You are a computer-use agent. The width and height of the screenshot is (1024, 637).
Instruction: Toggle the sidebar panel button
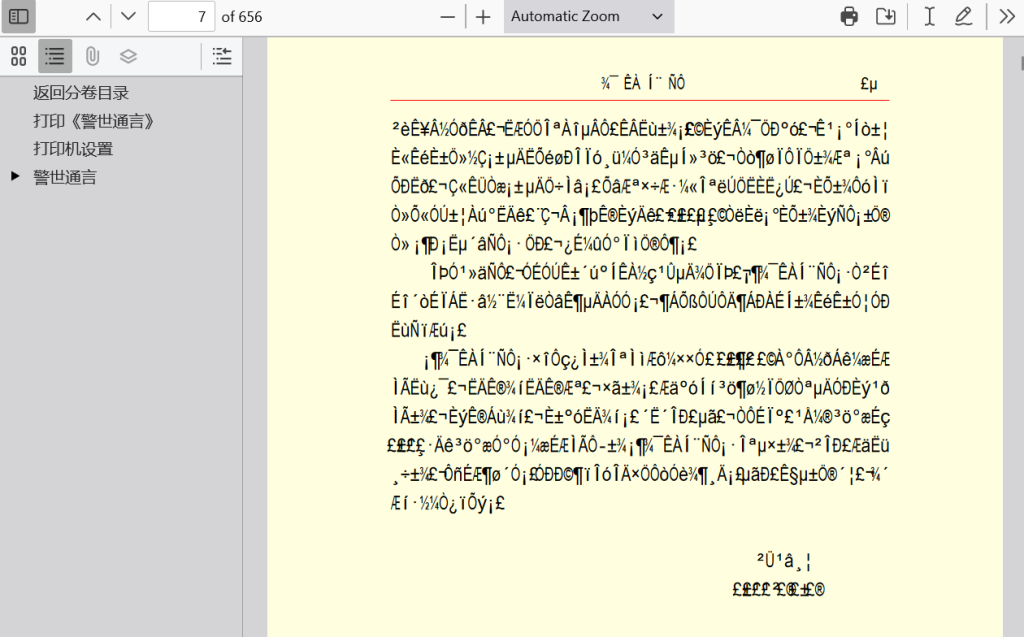[18, 16]
